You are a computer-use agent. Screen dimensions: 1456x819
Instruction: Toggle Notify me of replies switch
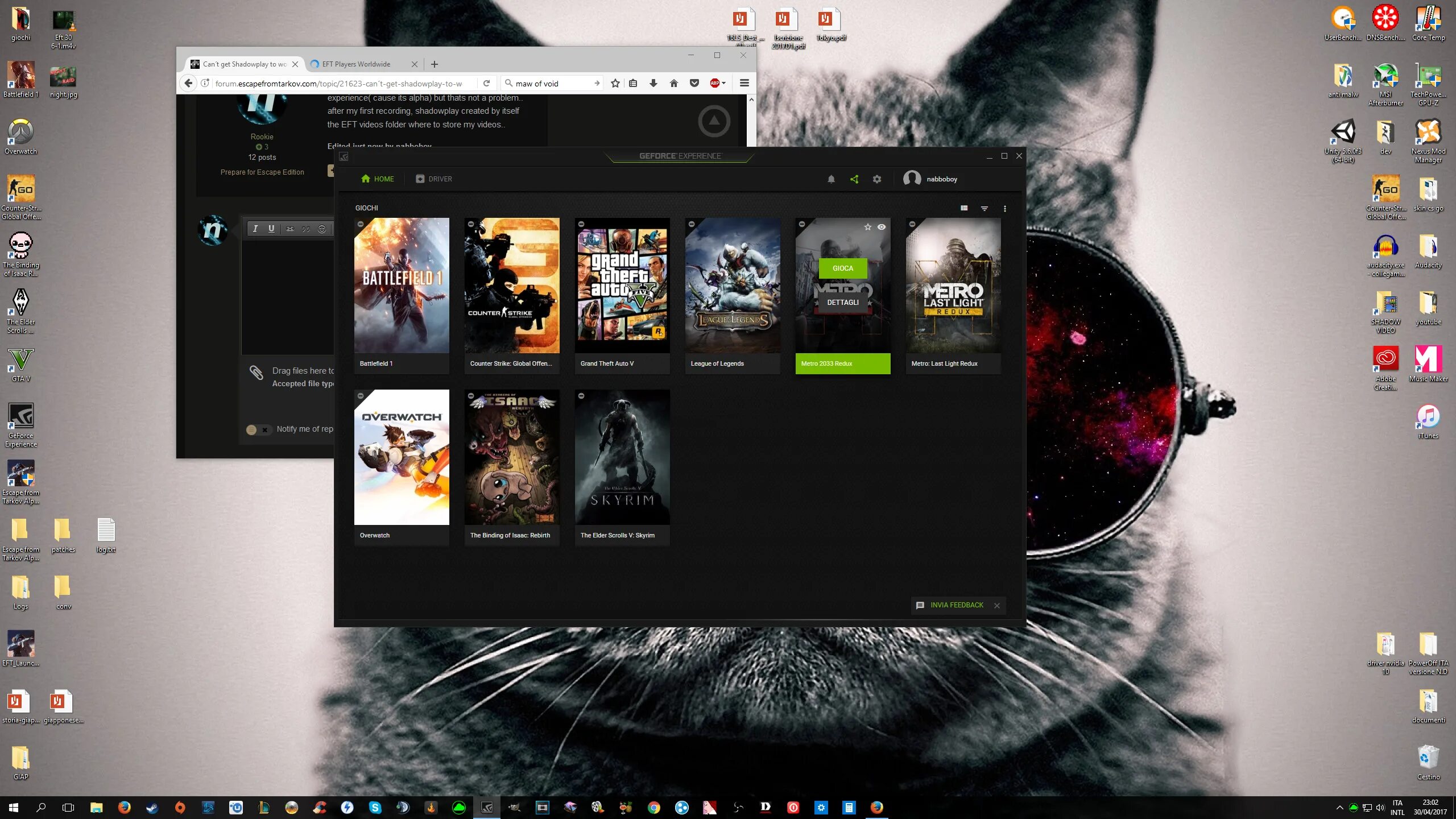[x=258, y=429]
